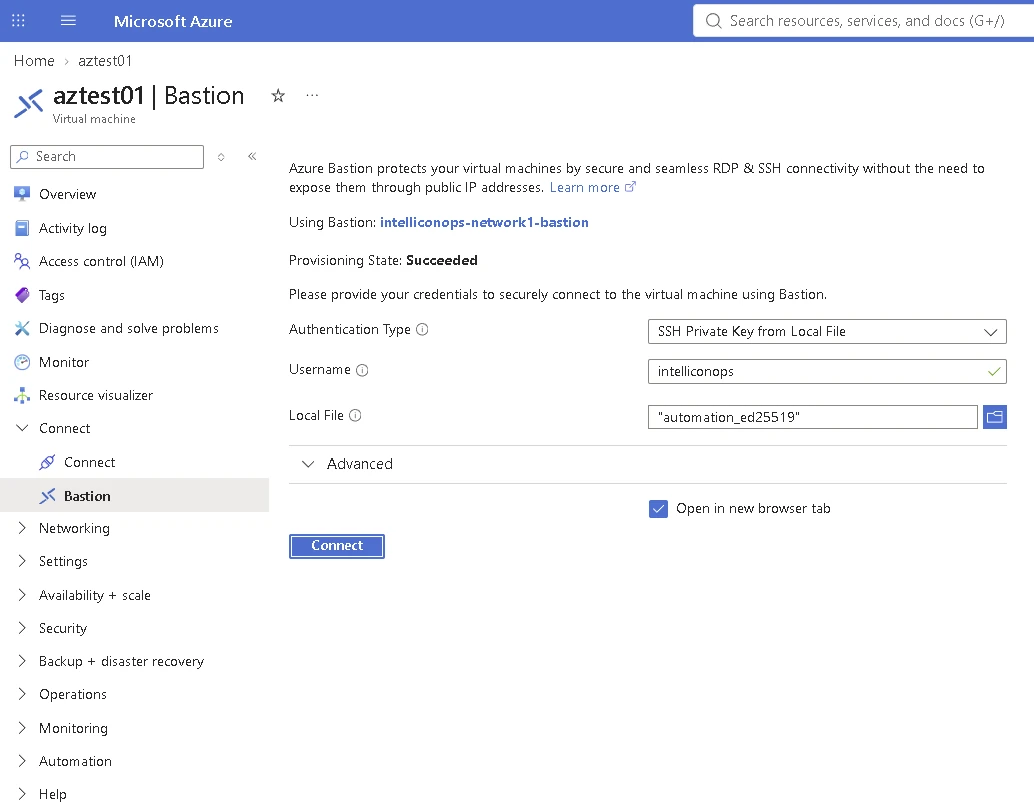Expand the Security section
The width and height of the screenshot is (1034, 802).
click(x=22, y=628)
